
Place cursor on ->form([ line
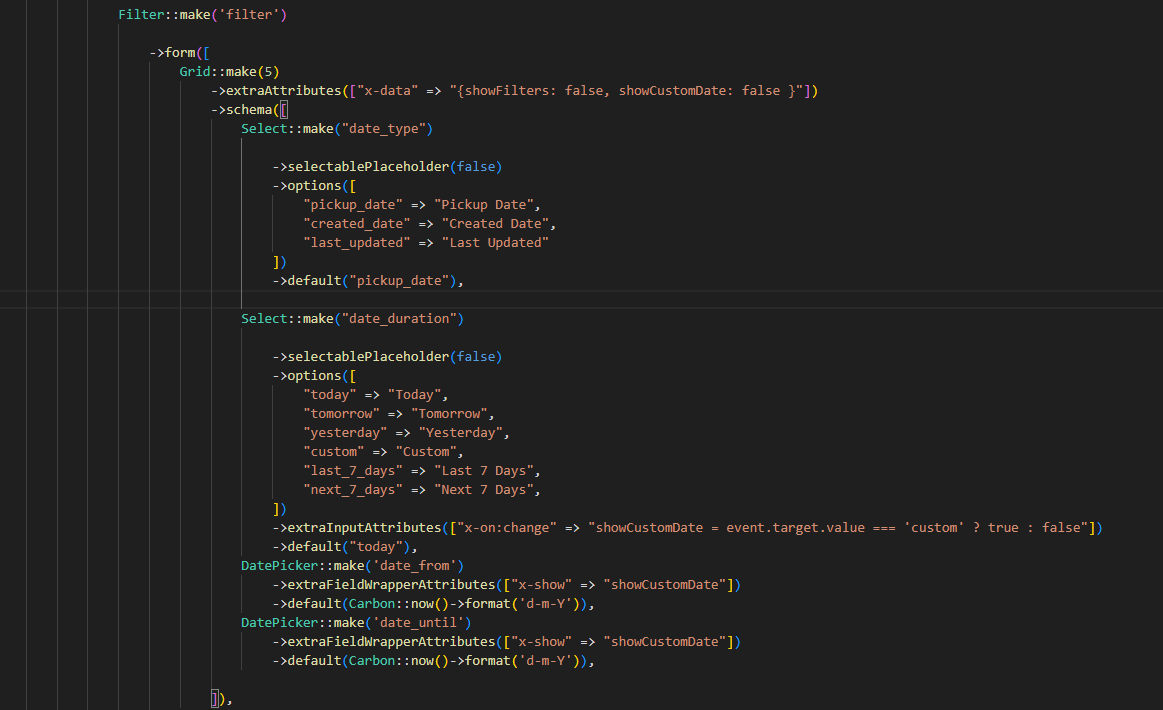[179, 53]
